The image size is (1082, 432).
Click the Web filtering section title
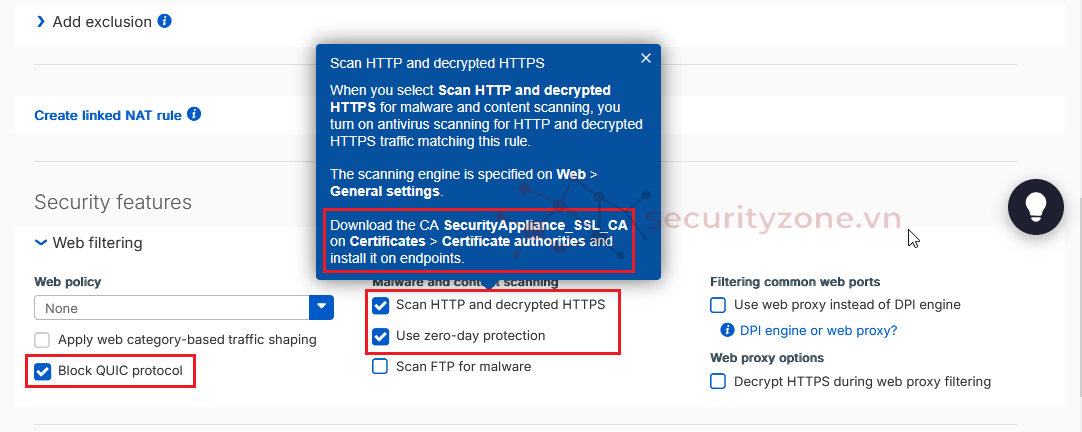(x=97, y=242)
